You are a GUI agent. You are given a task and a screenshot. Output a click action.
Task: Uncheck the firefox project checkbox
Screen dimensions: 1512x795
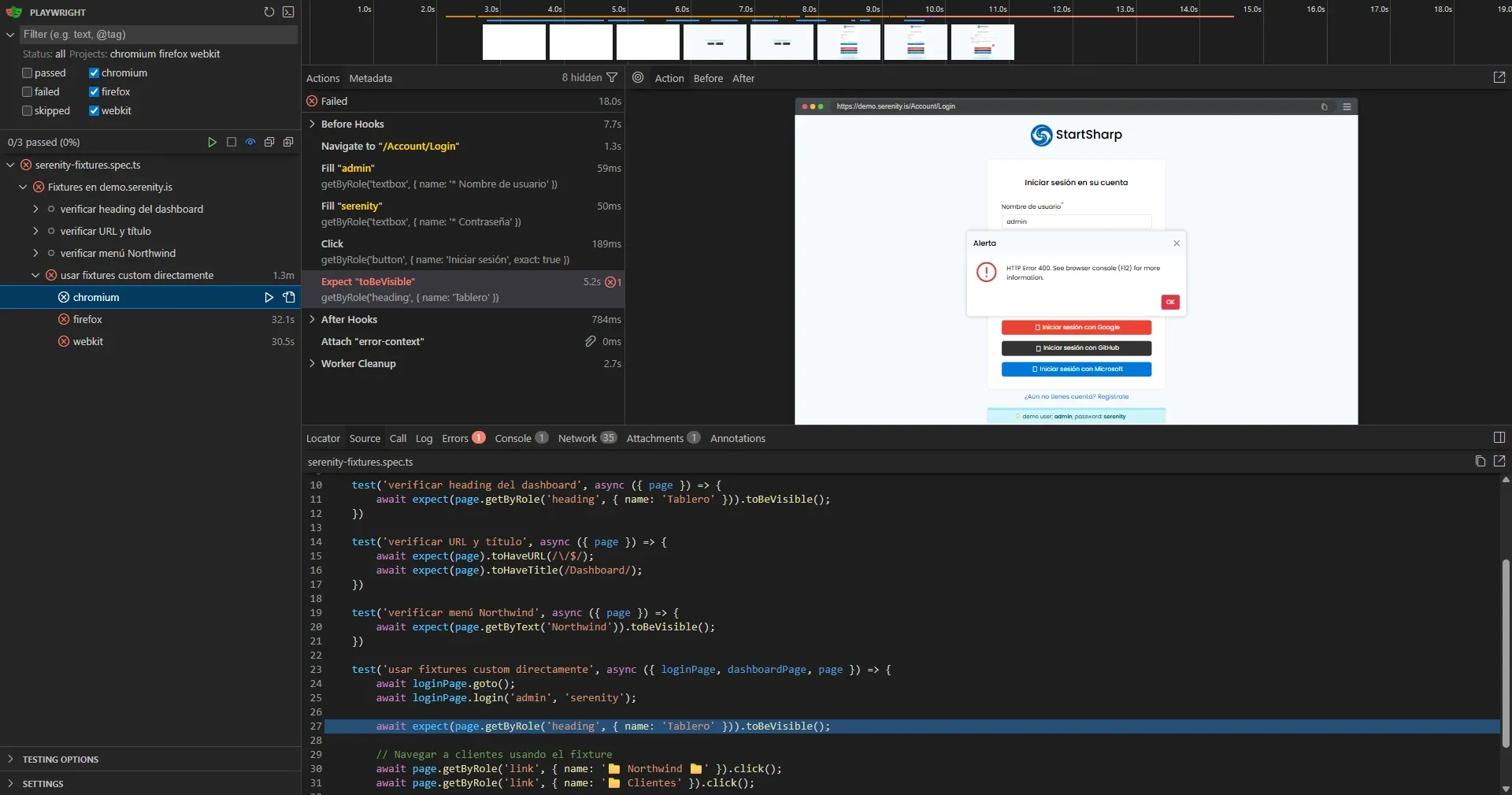click(x=94, y=91)
